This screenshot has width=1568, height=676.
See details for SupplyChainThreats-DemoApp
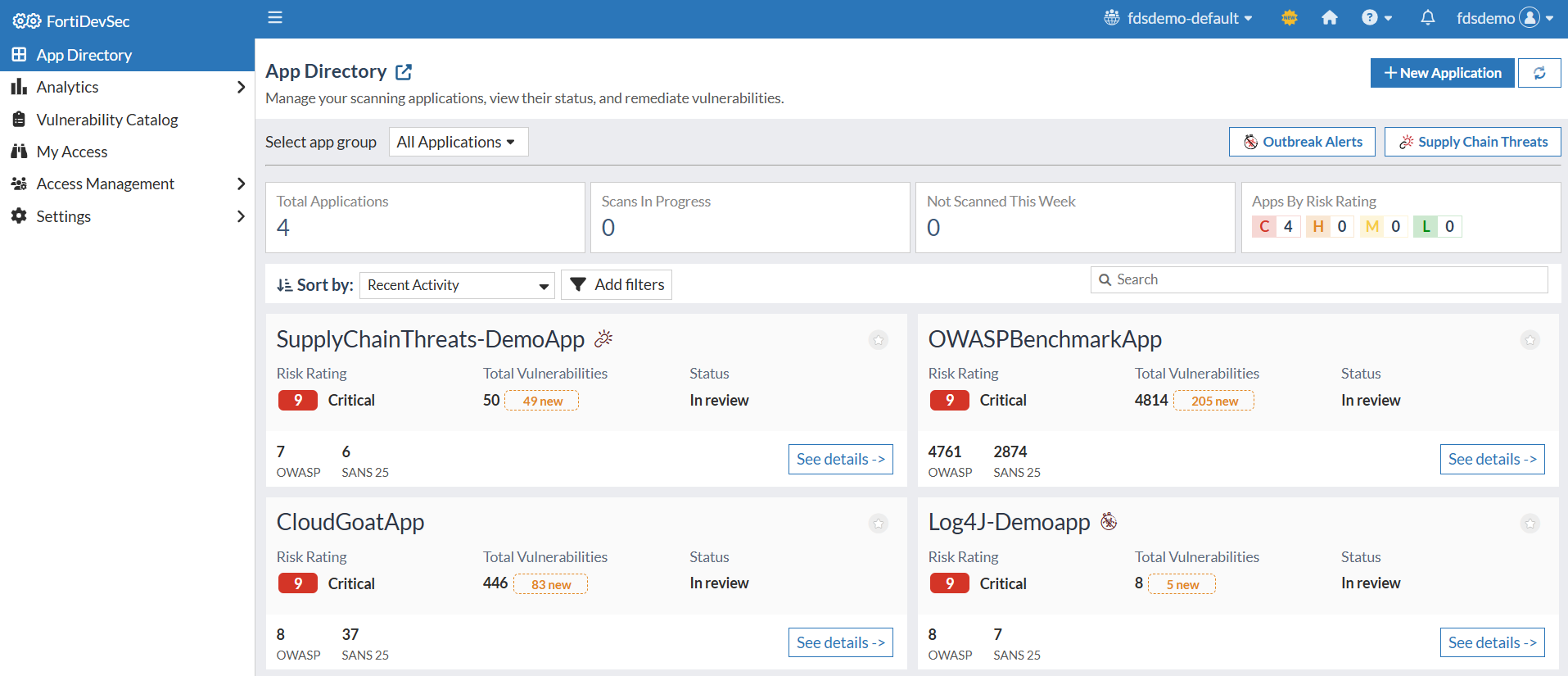[841, 460]
